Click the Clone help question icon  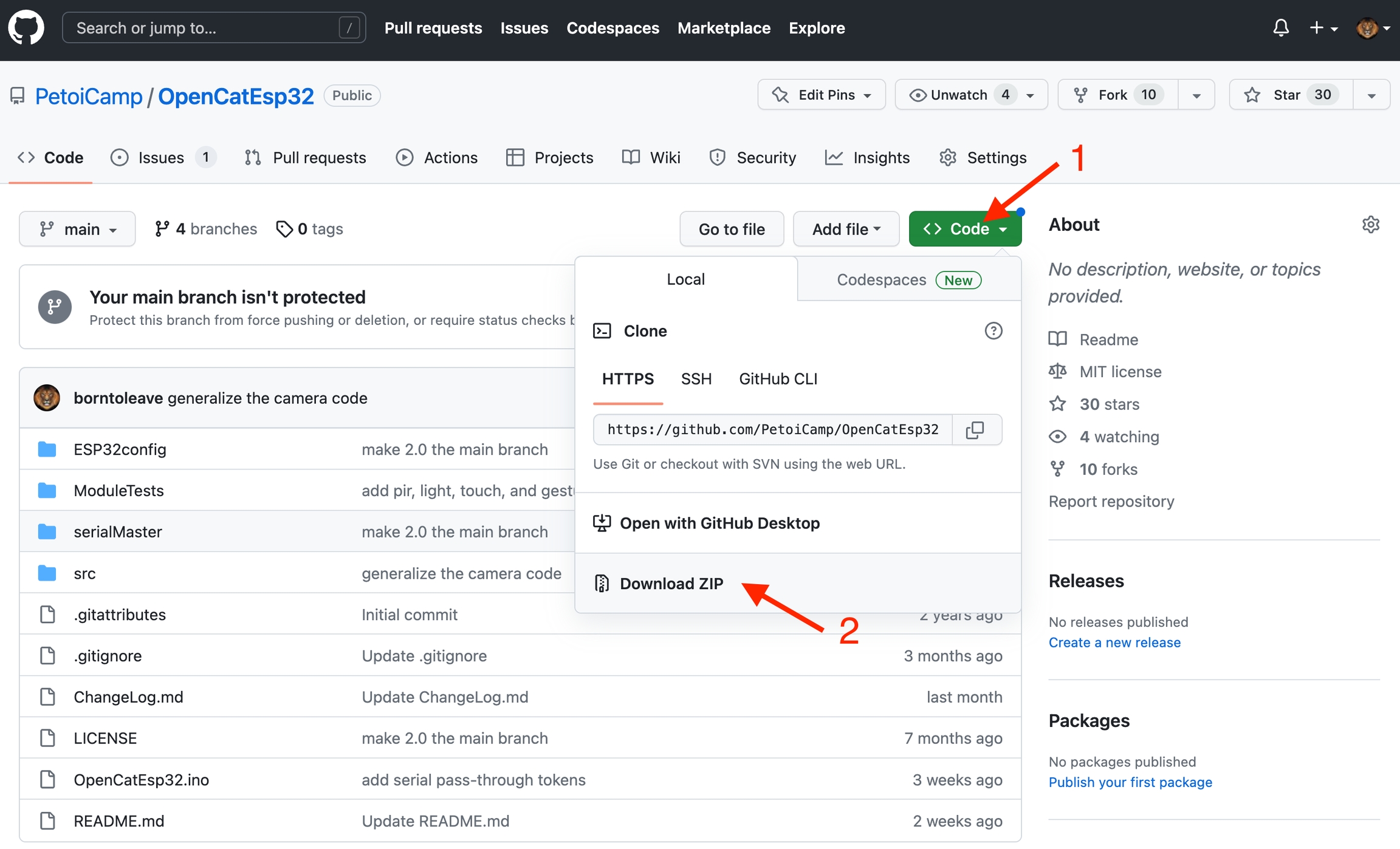993,331
